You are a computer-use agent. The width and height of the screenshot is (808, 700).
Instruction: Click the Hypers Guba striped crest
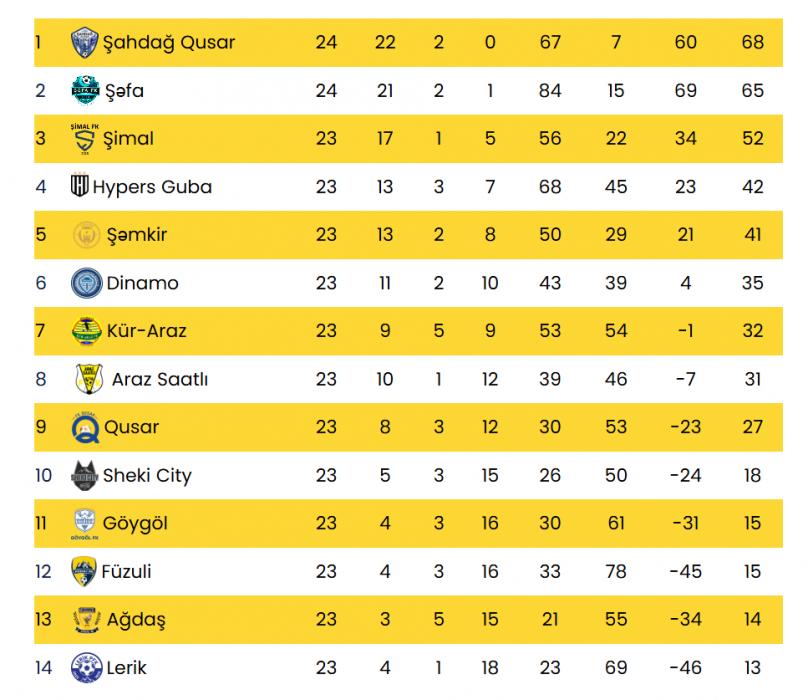click(x=80, y=186)
